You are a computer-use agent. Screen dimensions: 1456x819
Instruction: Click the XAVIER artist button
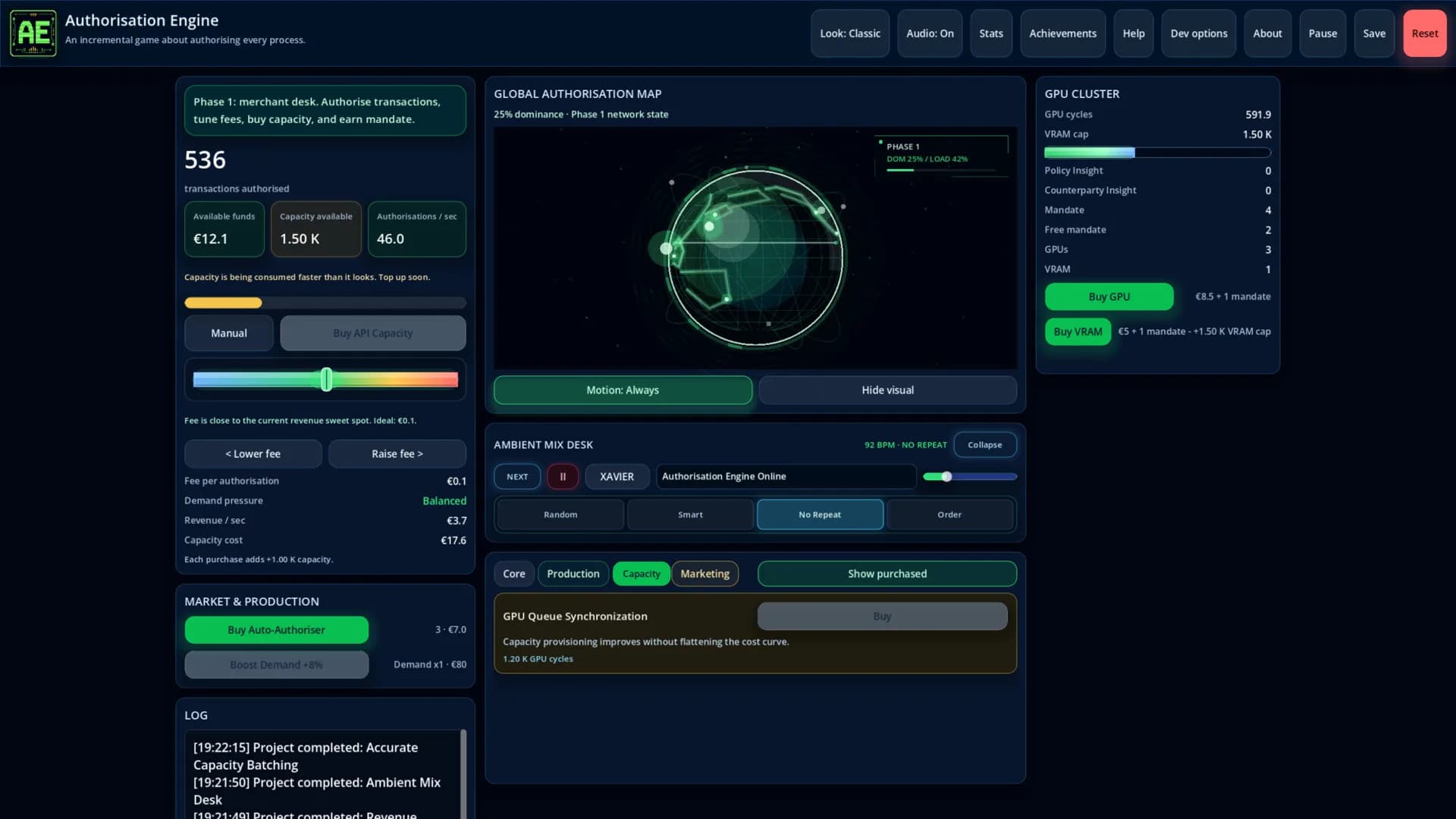[x=617, y=476]
